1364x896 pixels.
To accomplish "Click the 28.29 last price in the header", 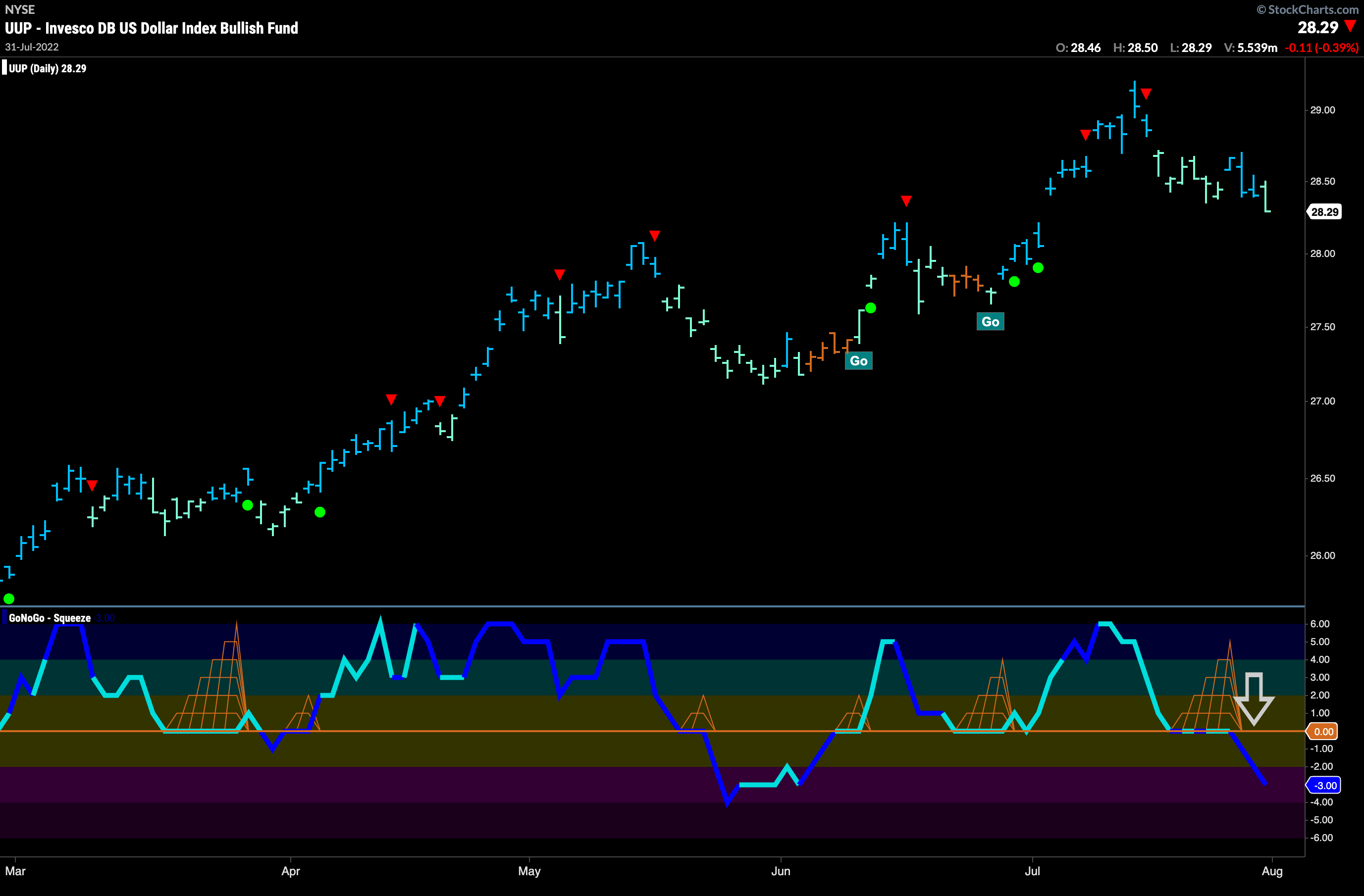I will click(x=1317, y=28).
